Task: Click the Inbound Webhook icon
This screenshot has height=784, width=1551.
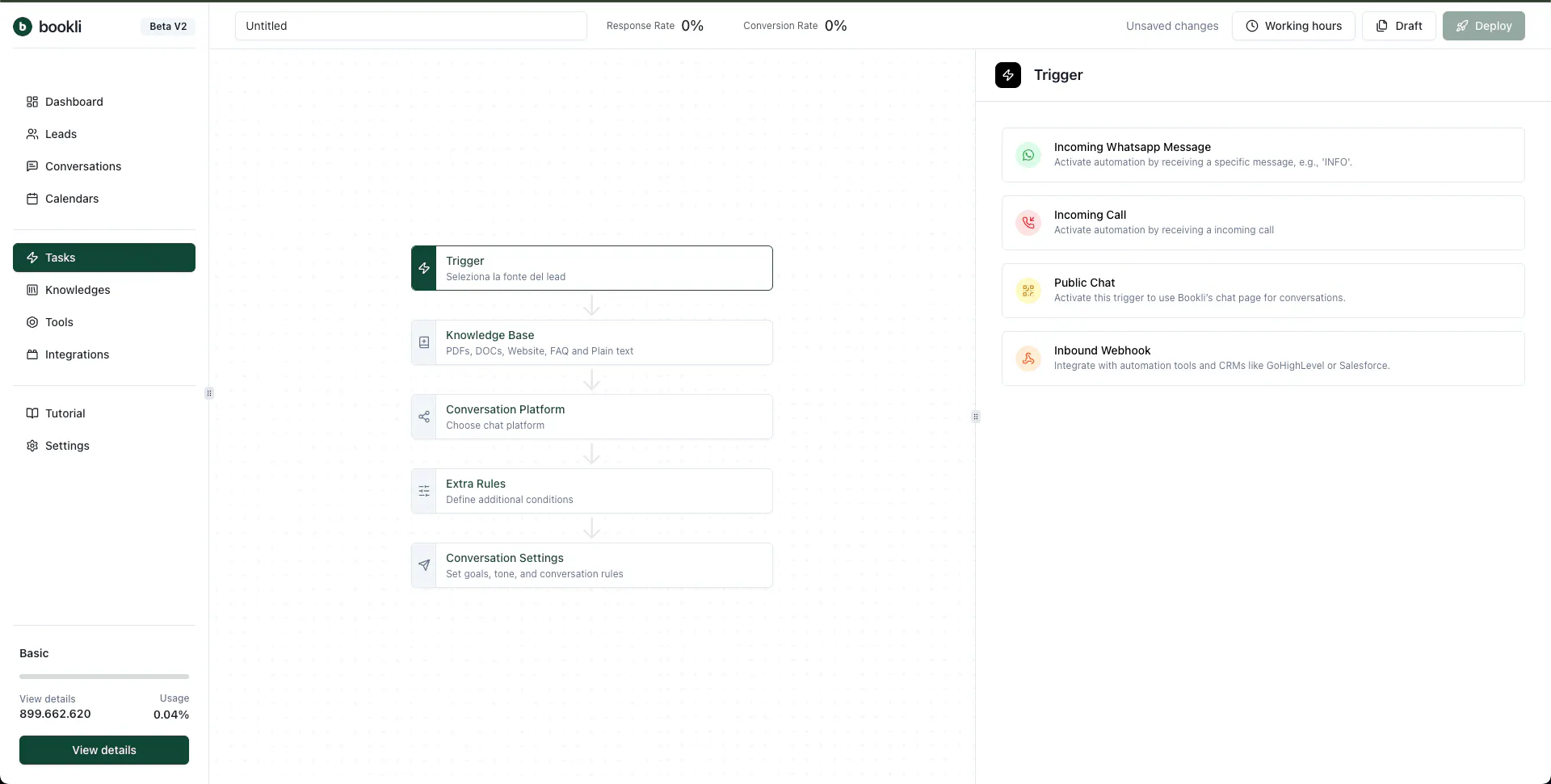Action: coord(1028,358)
